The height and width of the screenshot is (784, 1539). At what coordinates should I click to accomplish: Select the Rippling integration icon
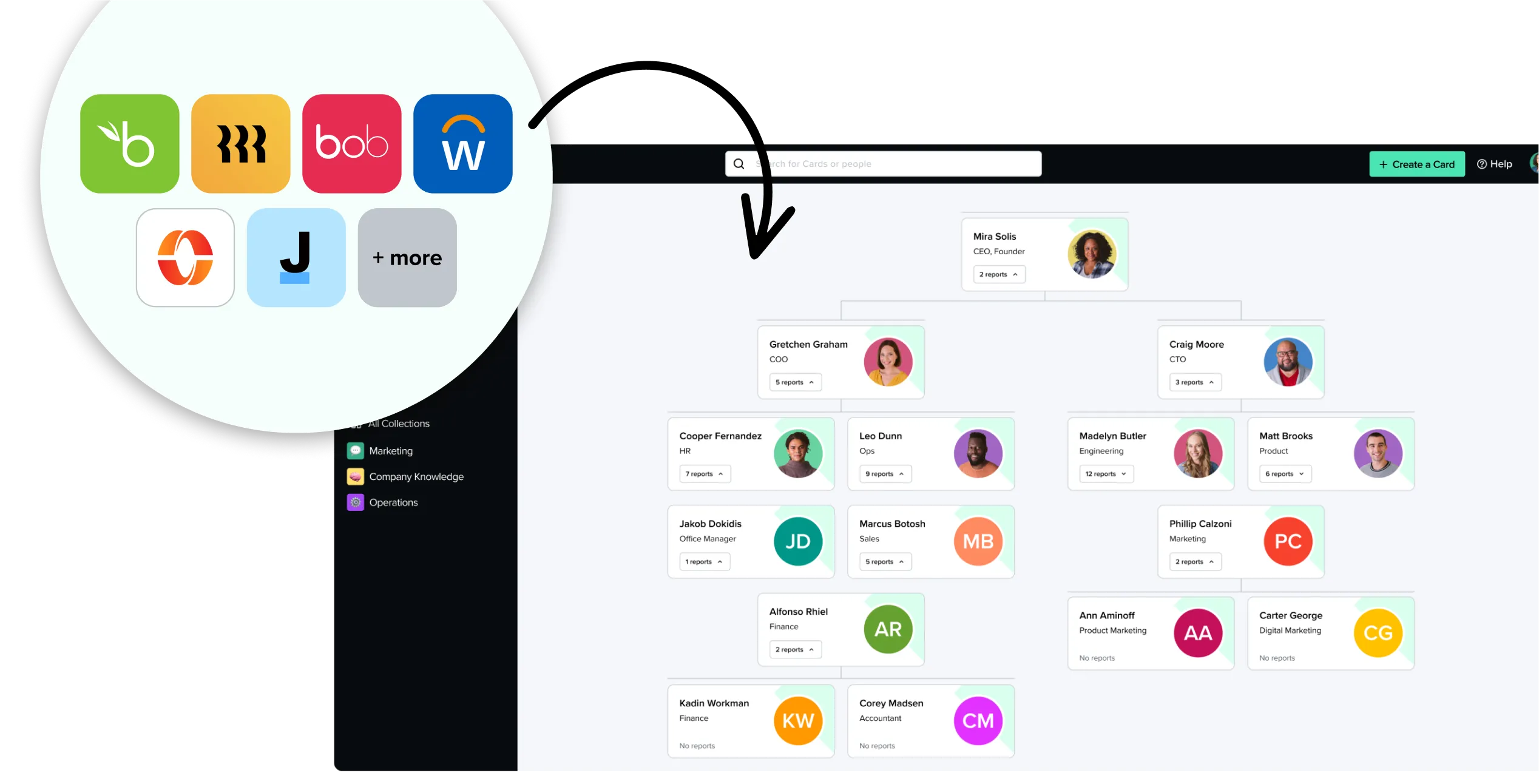(x=240, y=143)
